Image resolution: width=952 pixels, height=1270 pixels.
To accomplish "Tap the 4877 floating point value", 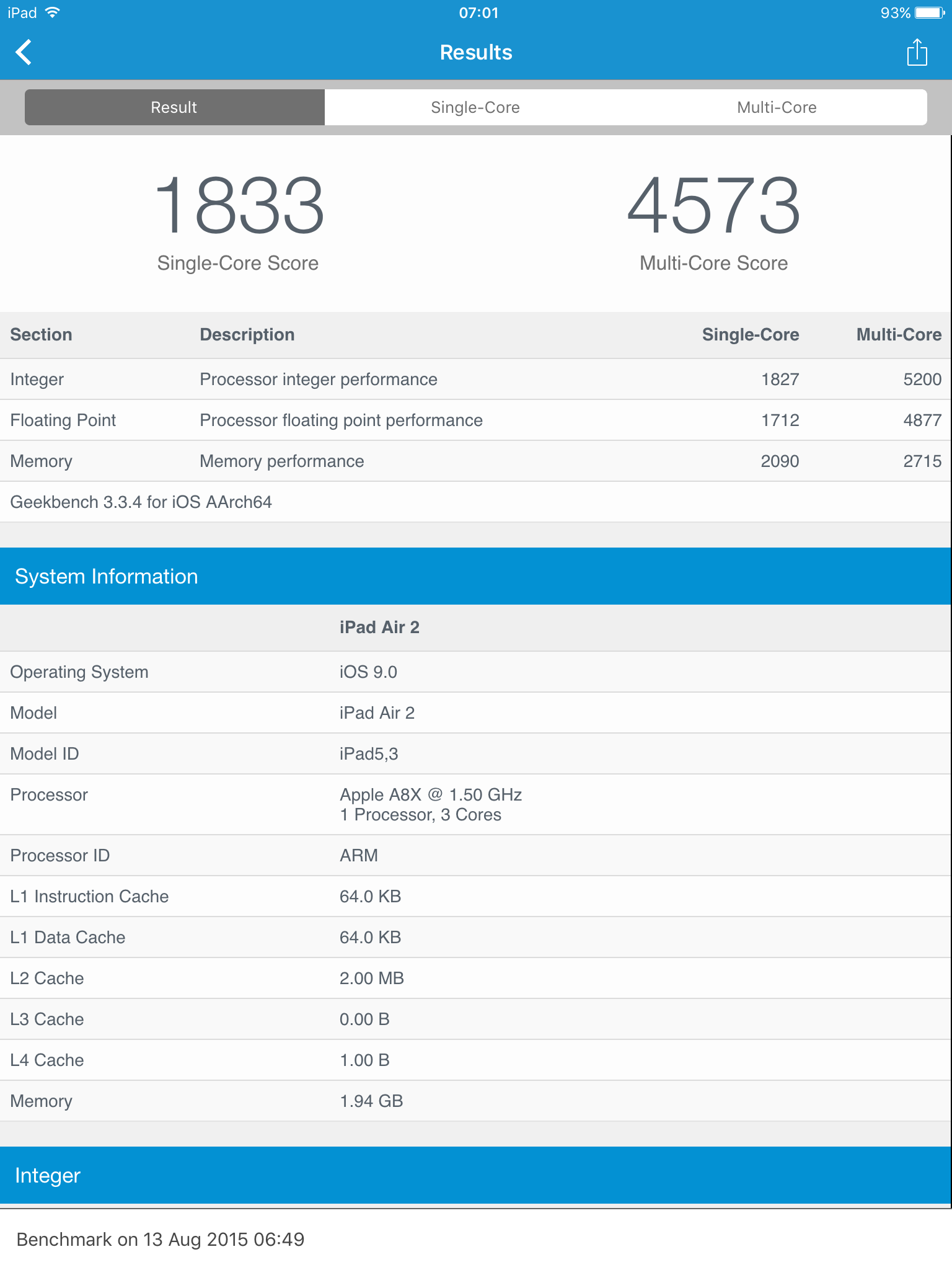I will tap(922, 420).
